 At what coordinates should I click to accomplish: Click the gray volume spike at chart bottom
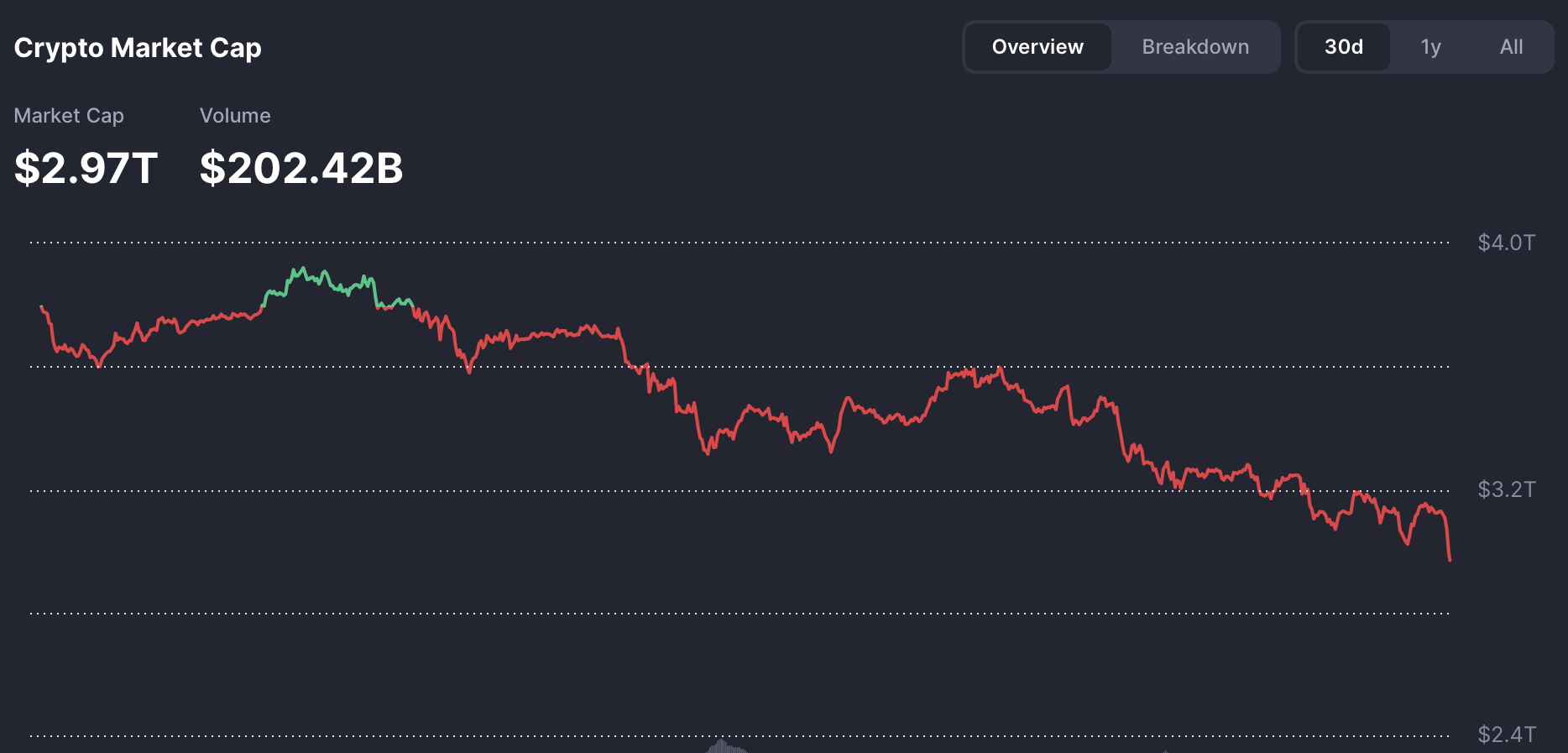[x=721, y=745]
